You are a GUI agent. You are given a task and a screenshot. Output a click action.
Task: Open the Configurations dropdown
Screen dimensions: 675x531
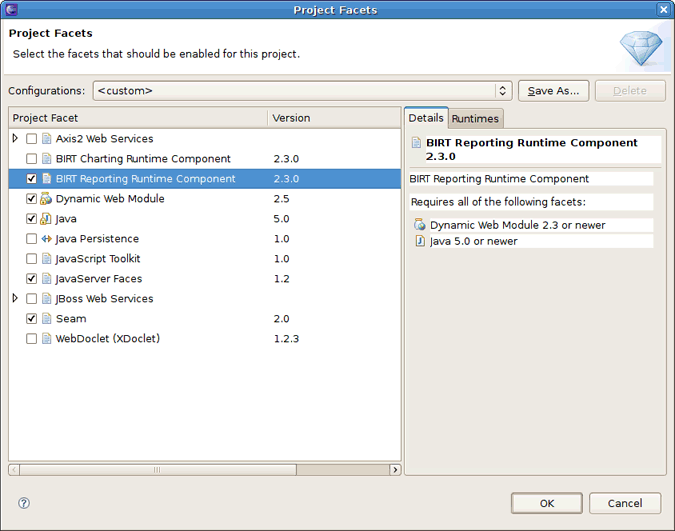(303, 91)
